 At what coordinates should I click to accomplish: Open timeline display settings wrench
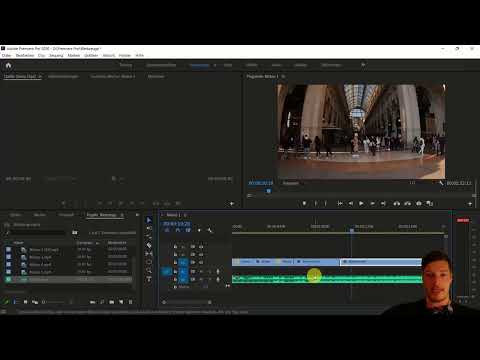point(210,230)
